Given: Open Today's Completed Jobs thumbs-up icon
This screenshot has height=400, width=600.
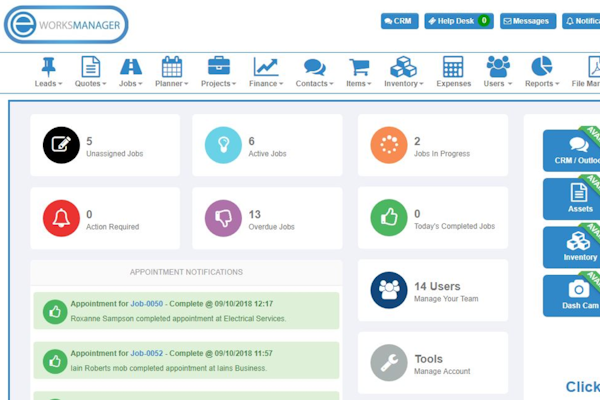Looking at the screenshot, I should pos(389,218).
